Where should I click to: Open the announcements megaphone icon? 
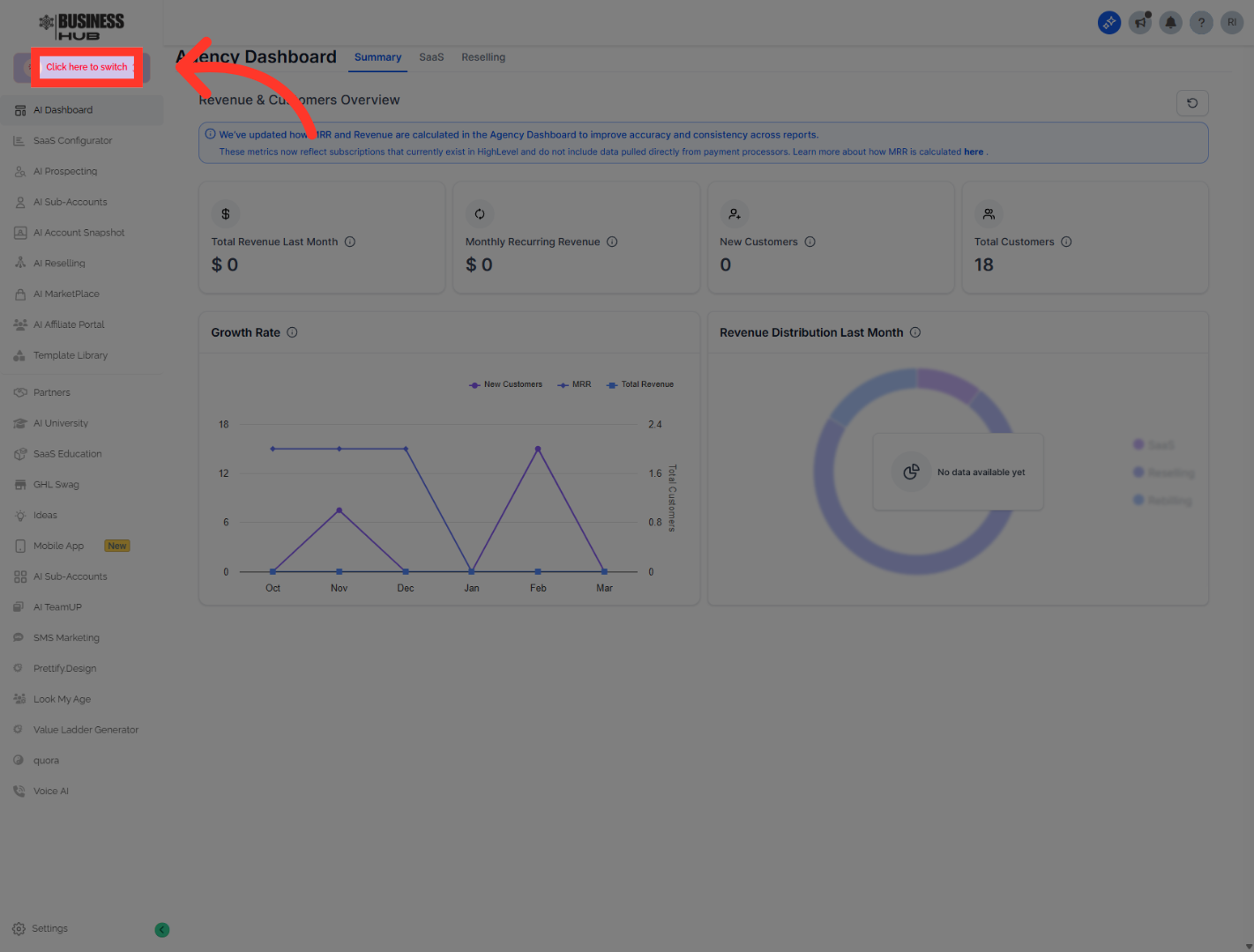(1140, 23)
